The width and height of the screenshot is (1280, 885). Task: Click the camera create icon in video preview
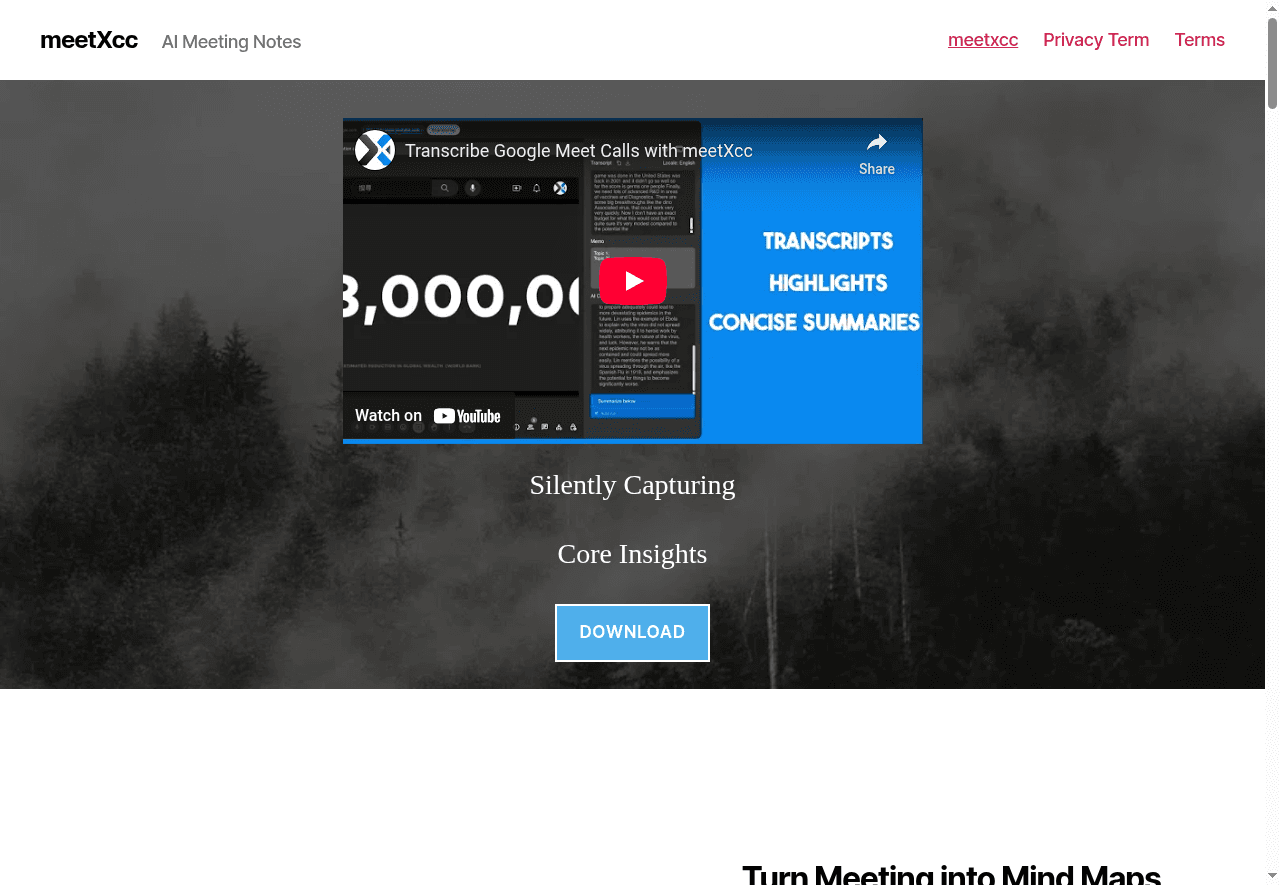pos(517,188)
